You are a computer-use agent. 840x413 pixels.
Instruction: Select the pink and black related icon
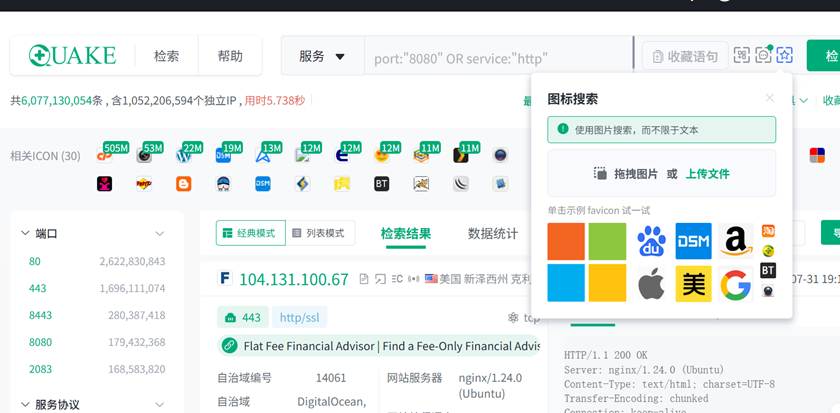pos(104,184)
